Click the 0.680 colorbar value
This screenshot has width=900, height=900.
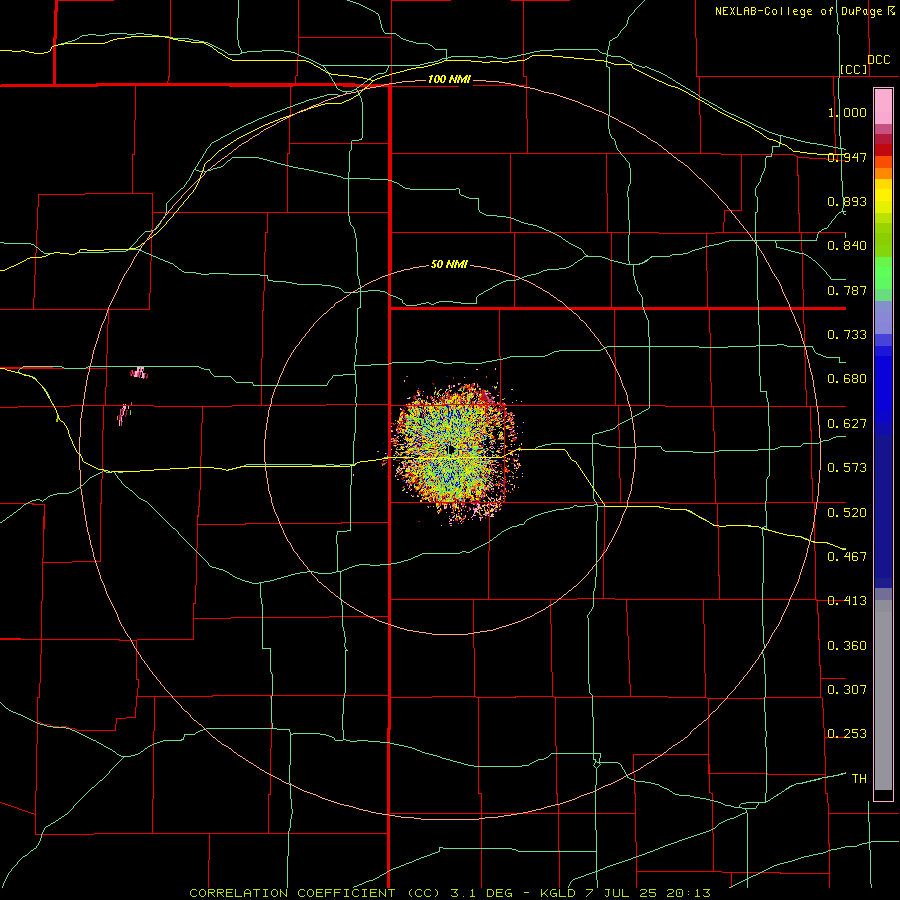pyautogui.click(x=847, y=379)
